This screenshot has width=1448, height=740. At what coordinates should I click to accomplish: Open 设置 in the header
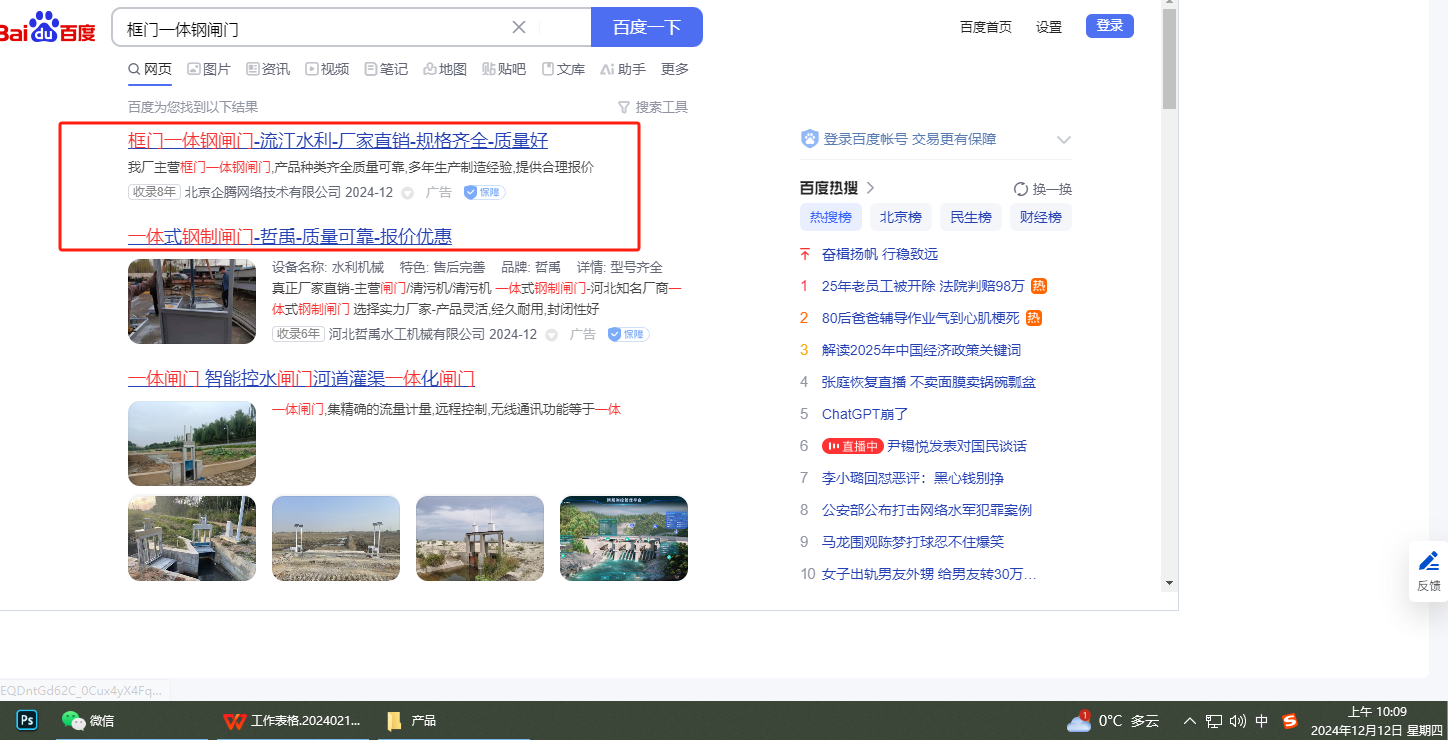(x=1049, y=27)
